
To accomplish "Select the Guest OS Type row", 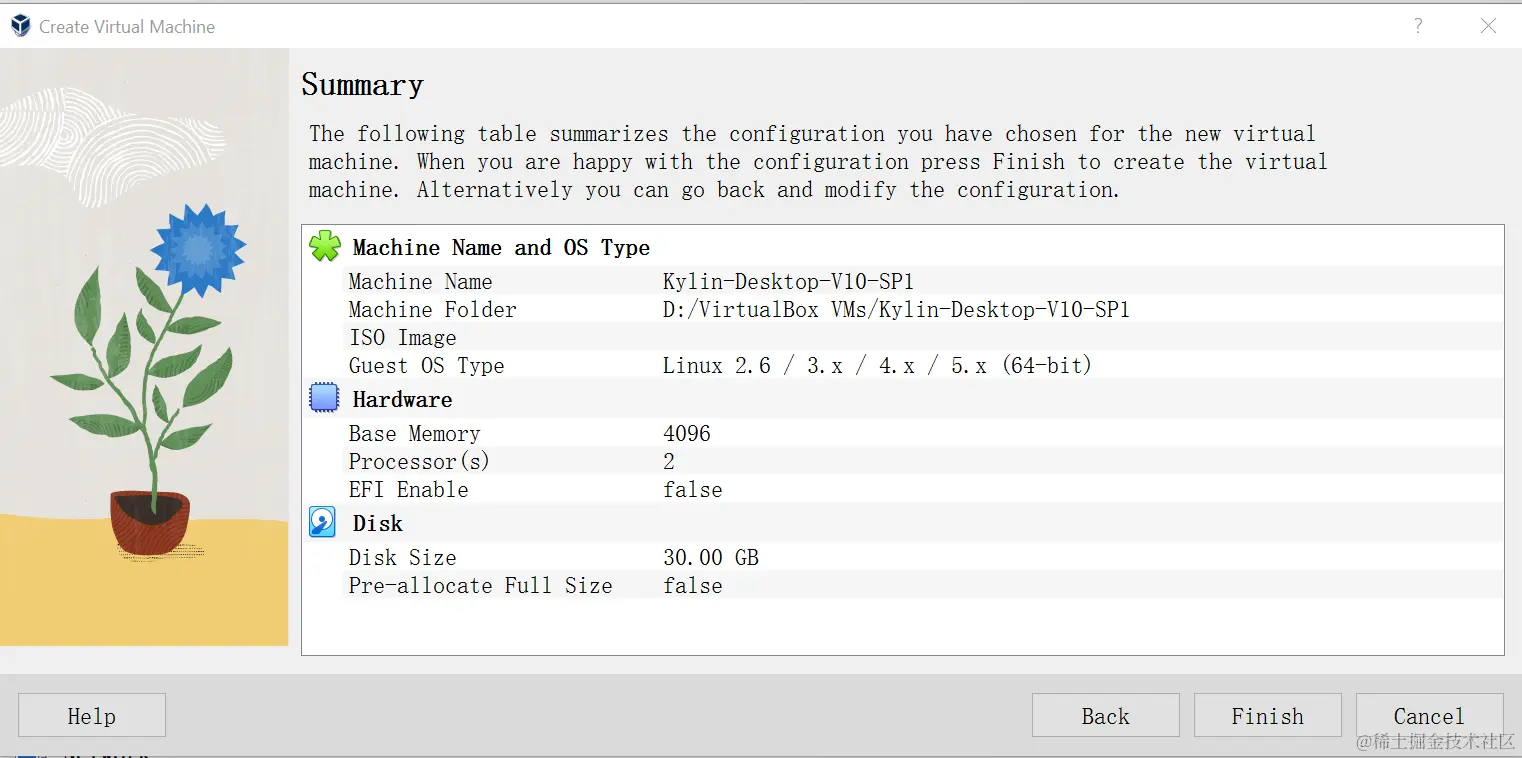I will [903, 365].
